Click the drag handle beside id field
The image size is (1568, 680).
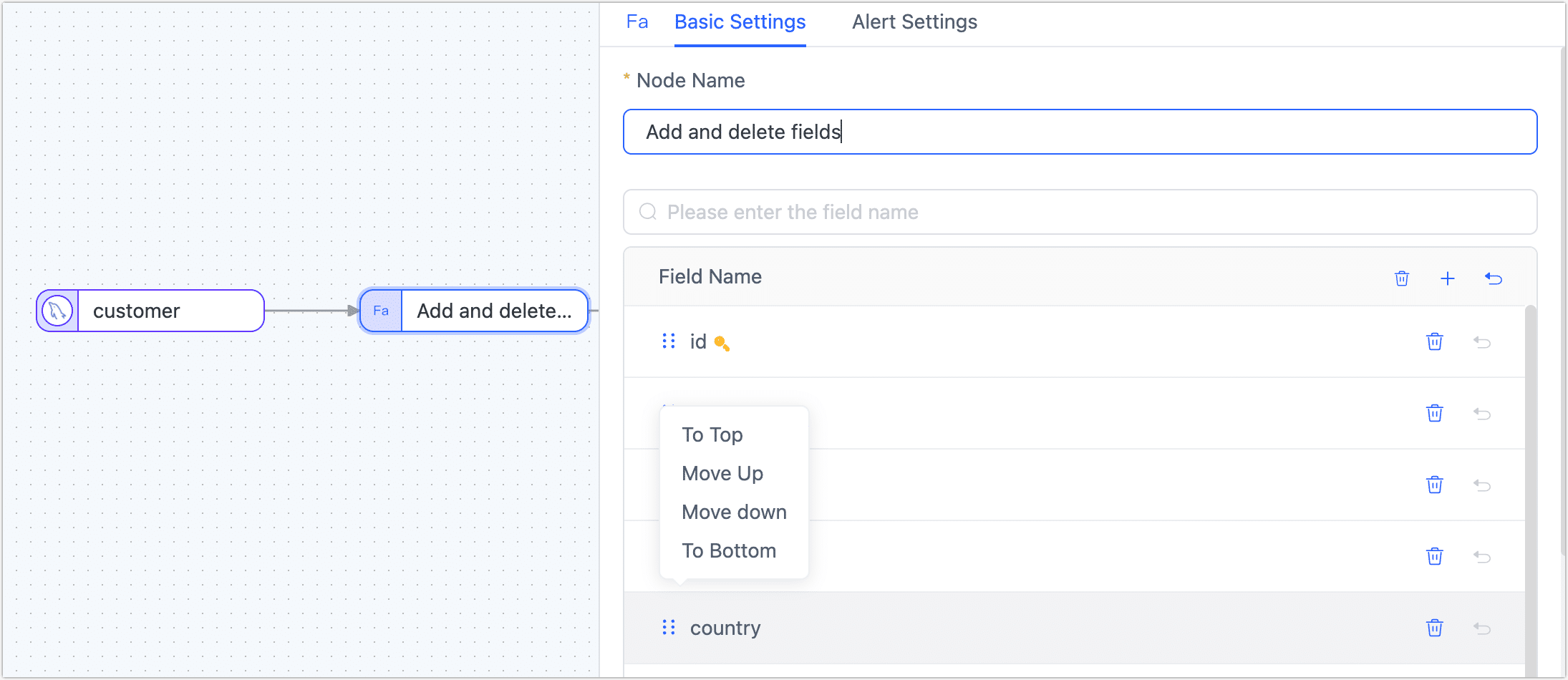point(669,341)
